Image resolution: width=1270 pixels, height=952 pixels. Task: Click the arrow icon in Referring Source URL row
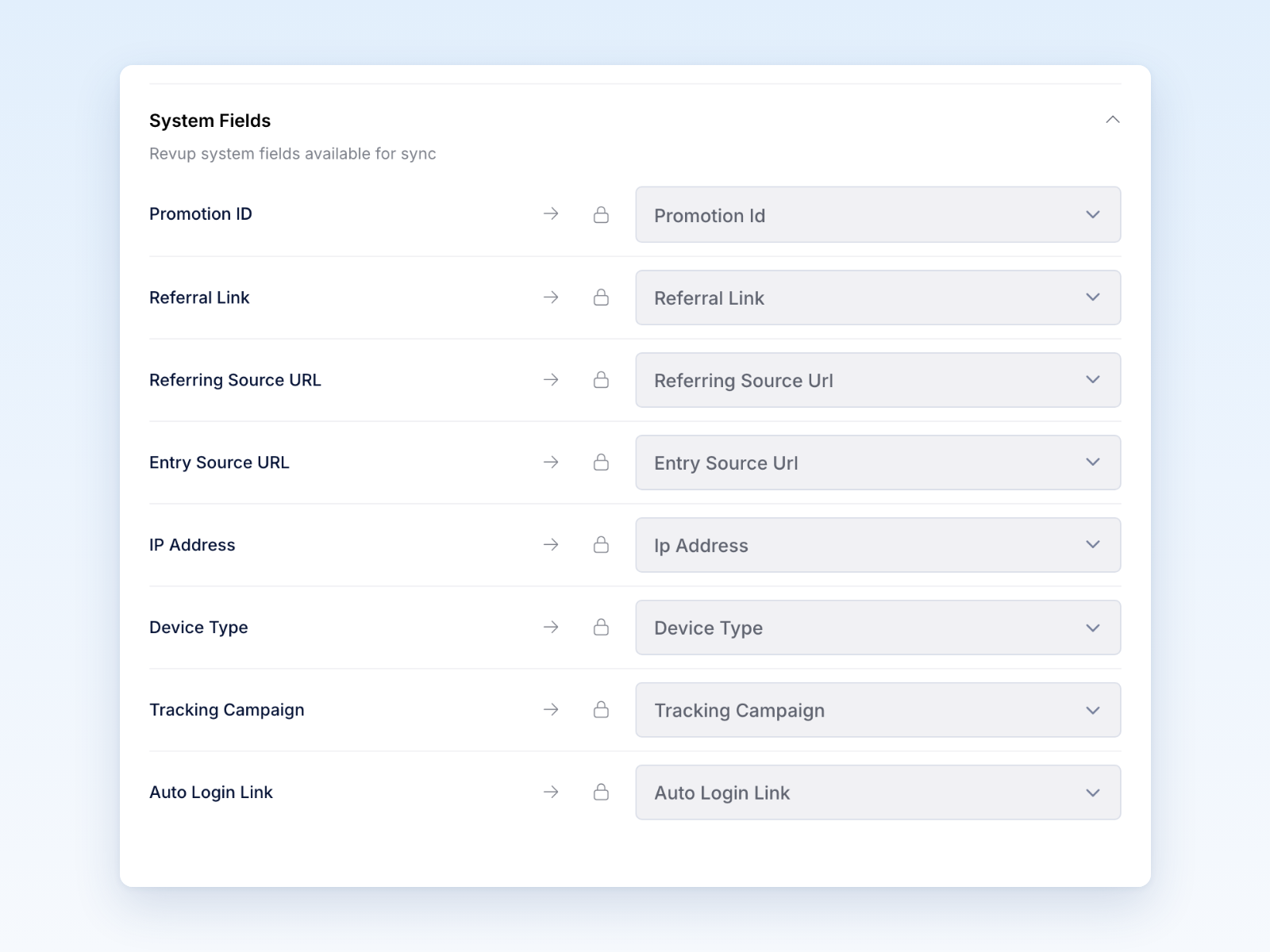(x=551, y=380)
